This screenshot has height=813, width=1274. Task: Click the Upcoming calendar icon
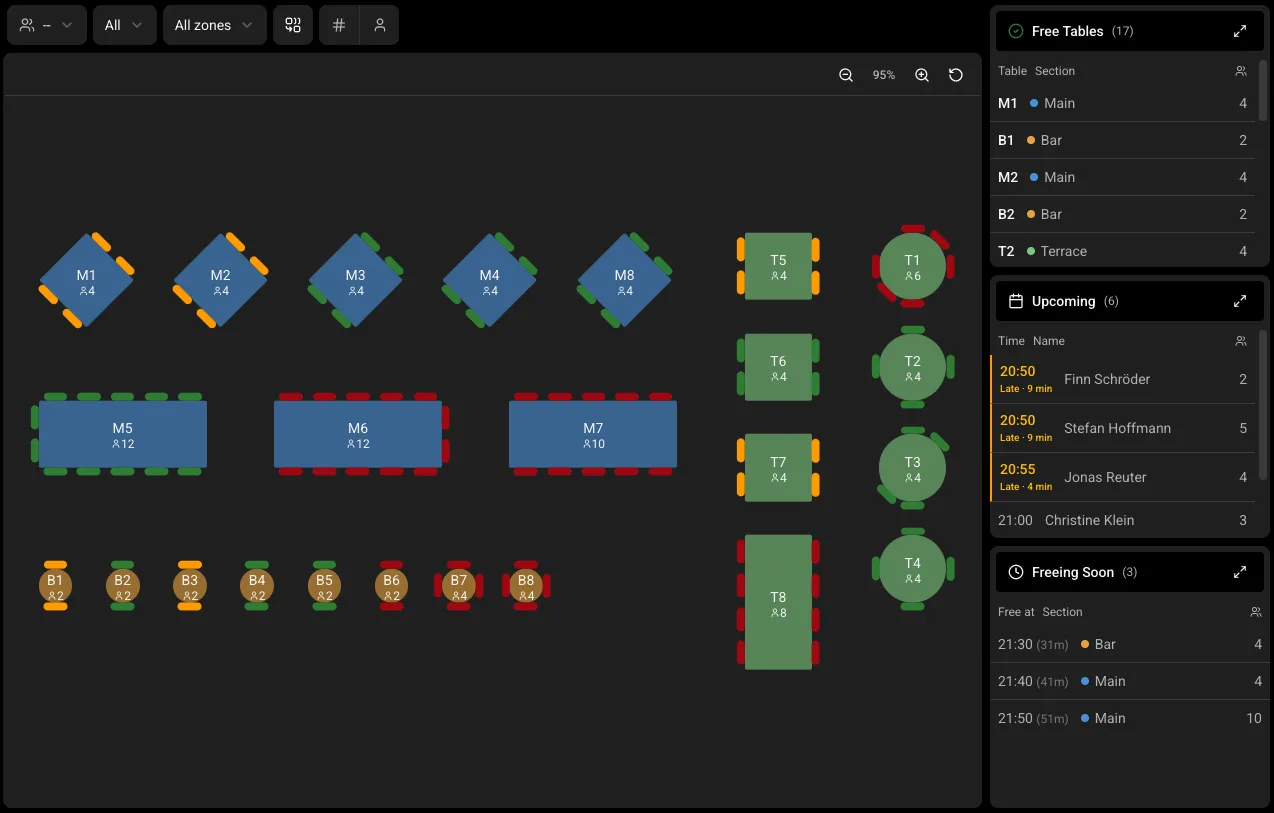1016,301
